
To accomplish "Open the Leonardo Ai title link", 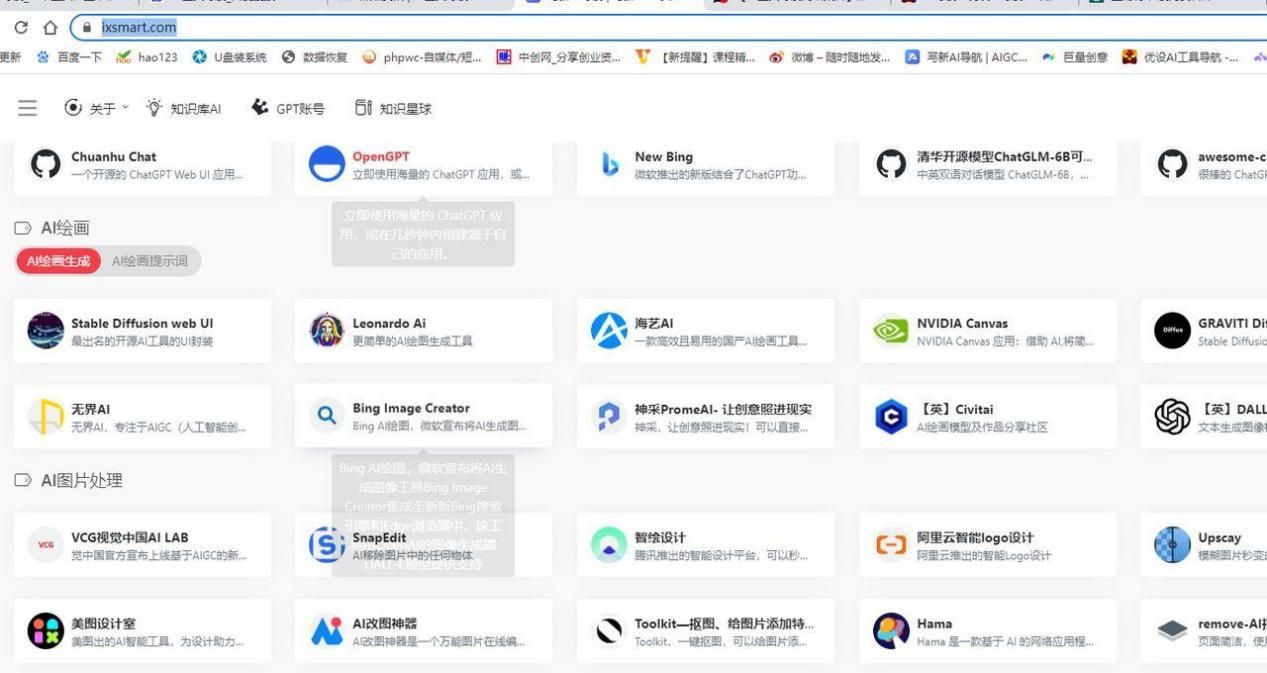I will point(389,323).
